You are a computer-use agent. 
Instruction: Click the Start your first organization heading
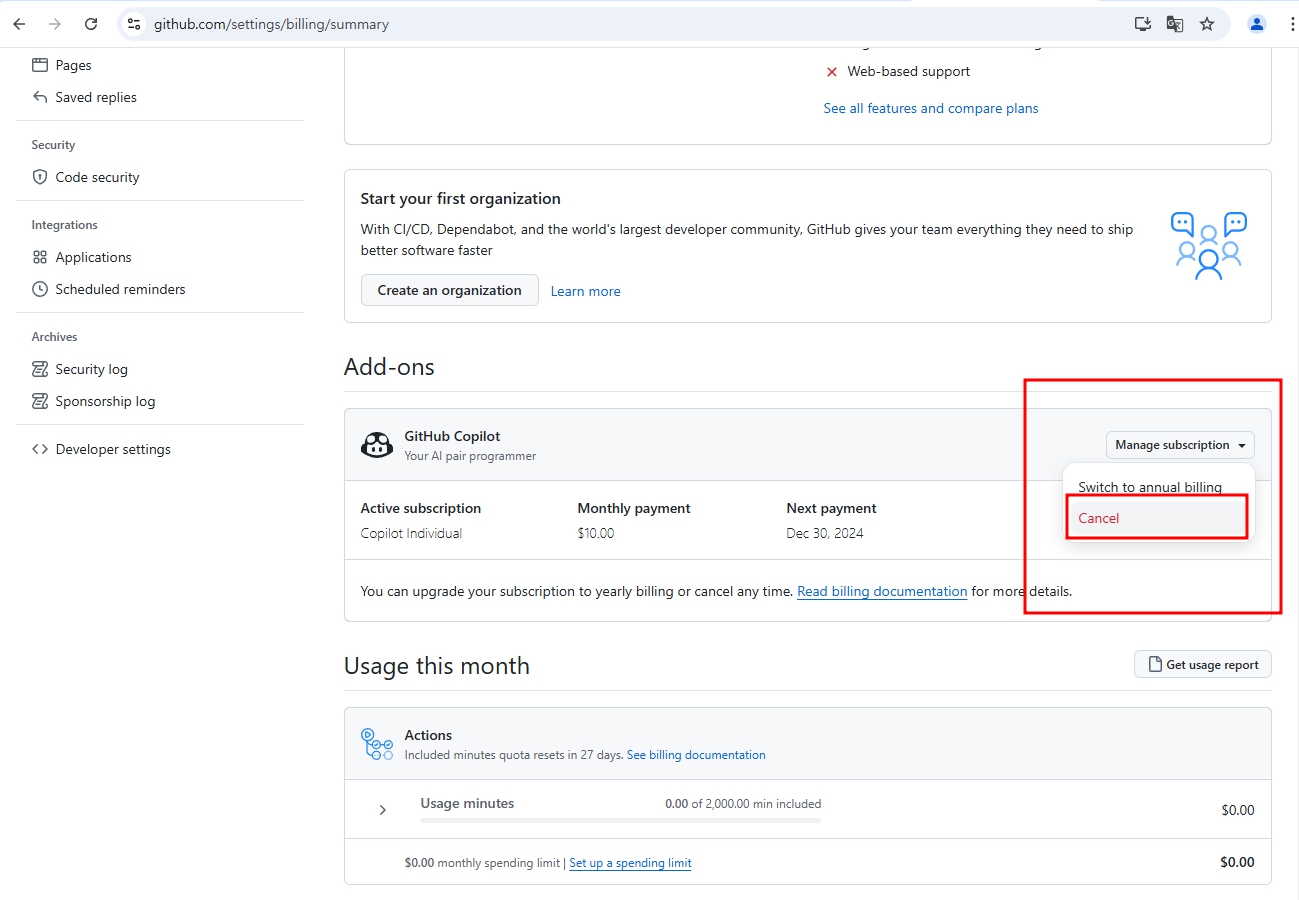[x=461, y=198]
